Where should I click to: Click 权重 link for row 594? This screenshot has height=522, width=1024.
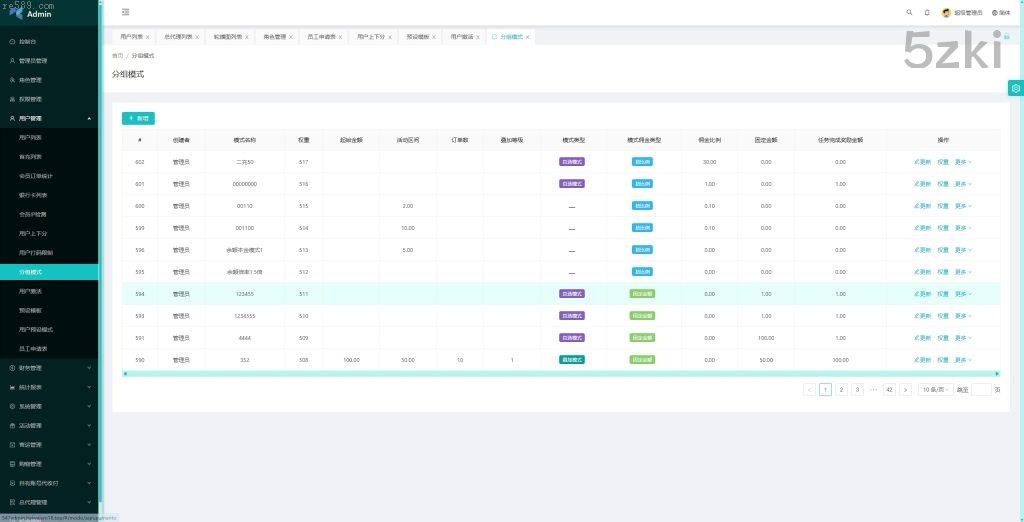click(x=943, y=294)
